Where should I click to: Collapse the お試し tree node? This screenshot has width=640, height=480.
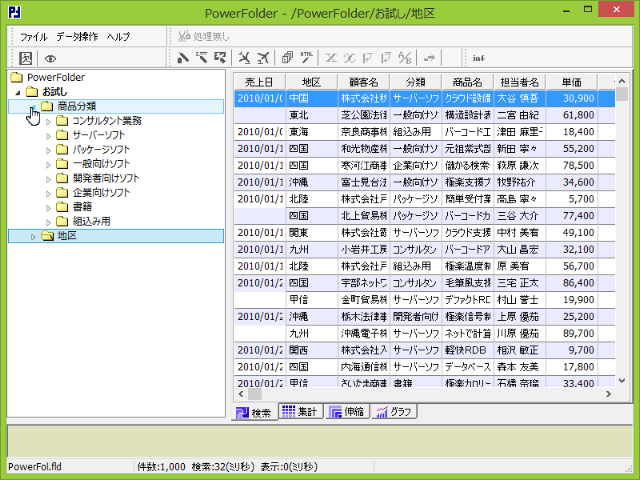click(x=18, y=92)
